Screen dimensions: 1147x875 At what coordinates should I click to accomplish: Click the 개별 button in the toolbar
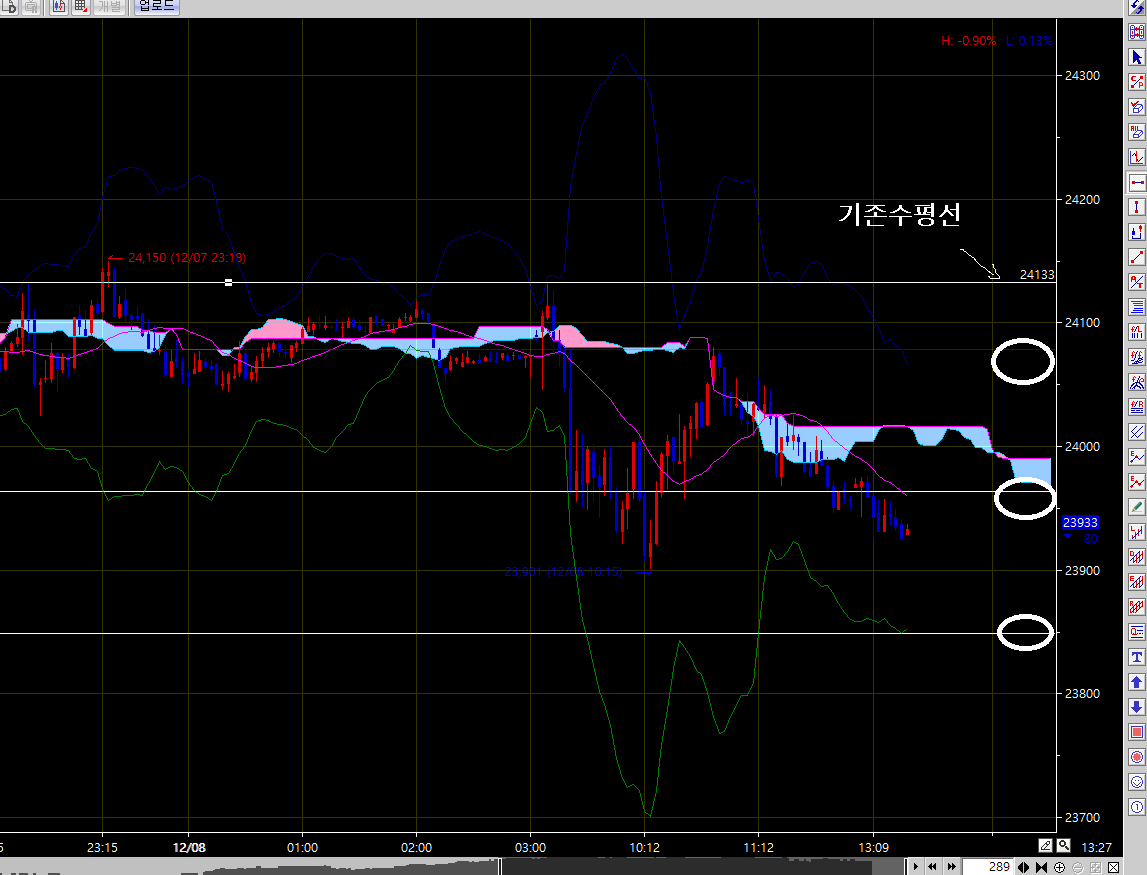coord(109,6)
